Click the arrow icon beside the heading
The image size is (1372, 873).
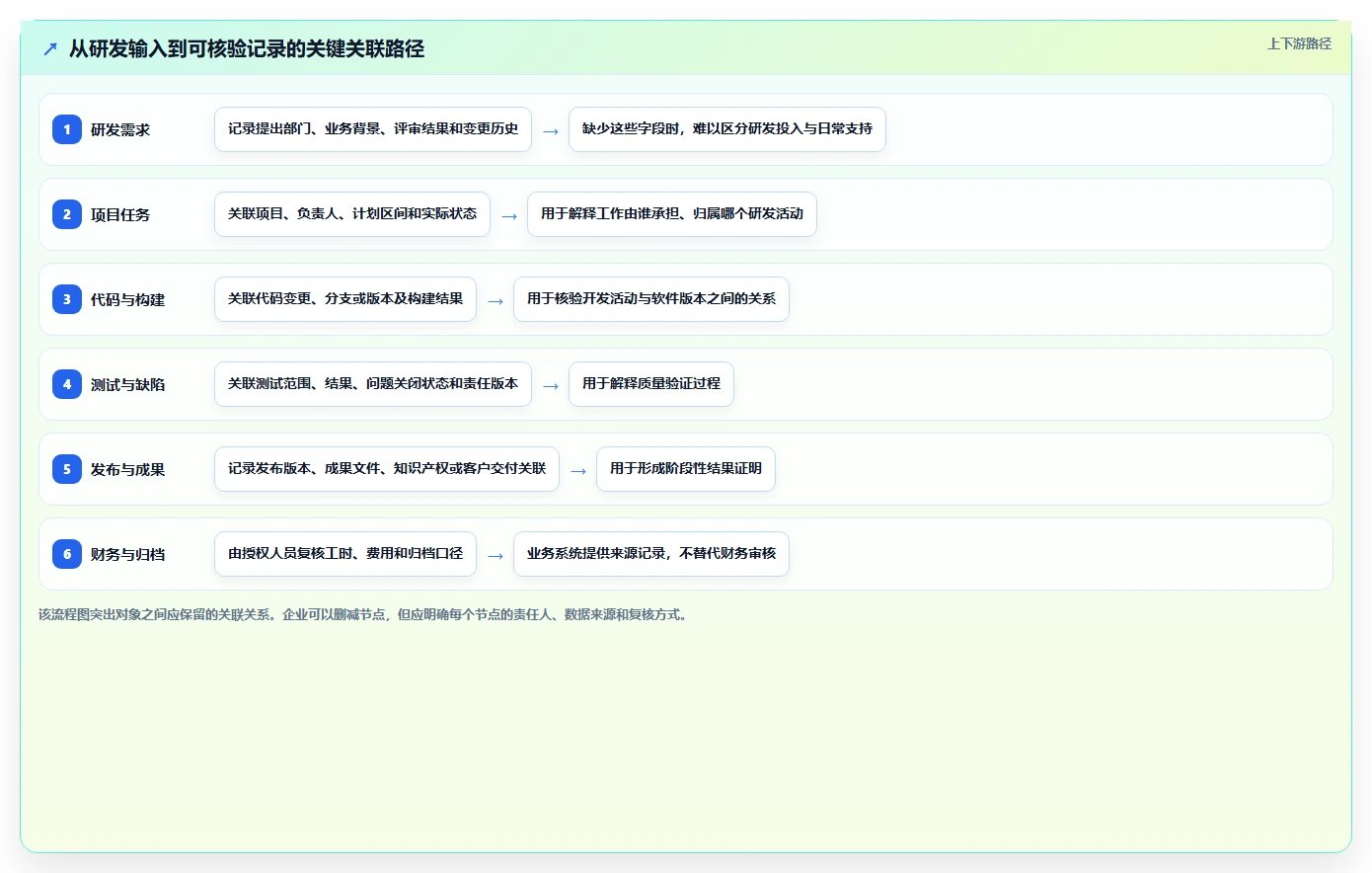coord(50,48)
